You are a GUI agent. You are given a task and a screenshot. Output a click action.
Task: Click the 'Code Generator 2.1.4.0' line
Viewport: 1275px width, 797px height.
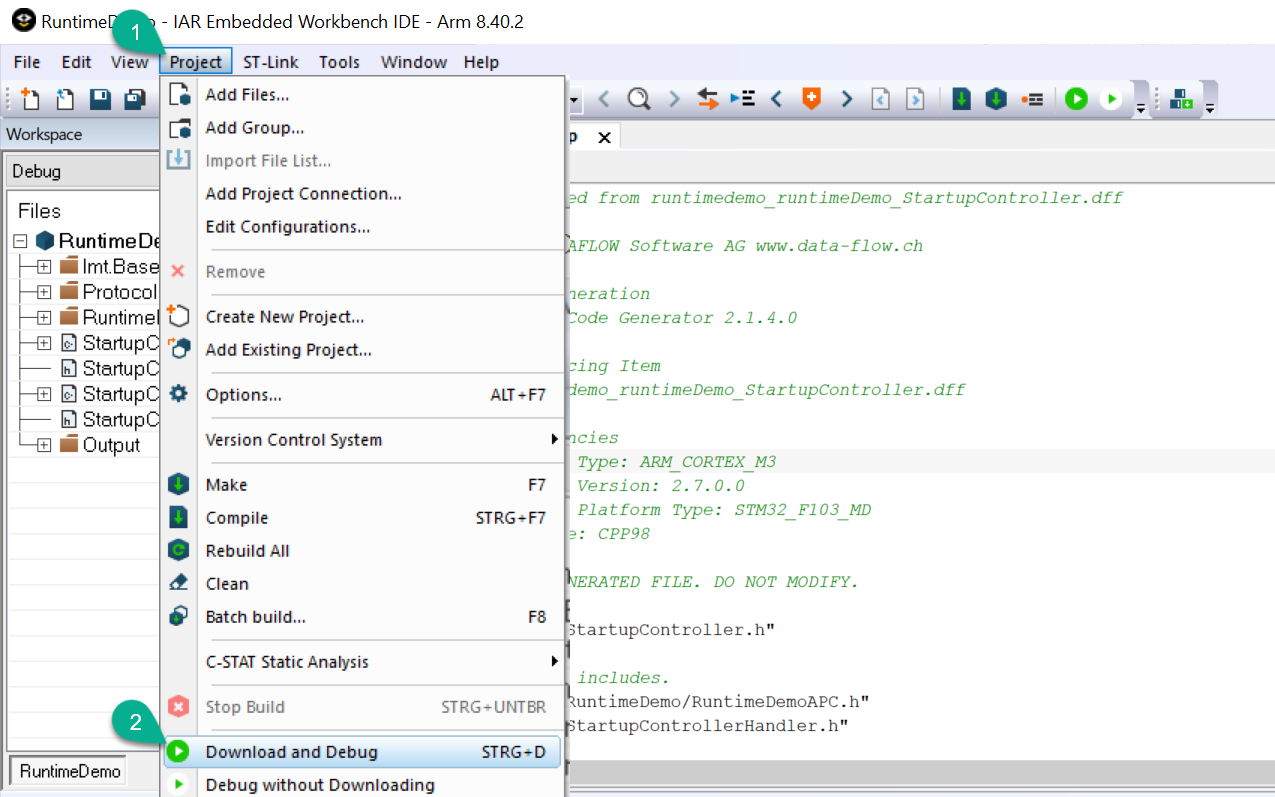682,318
